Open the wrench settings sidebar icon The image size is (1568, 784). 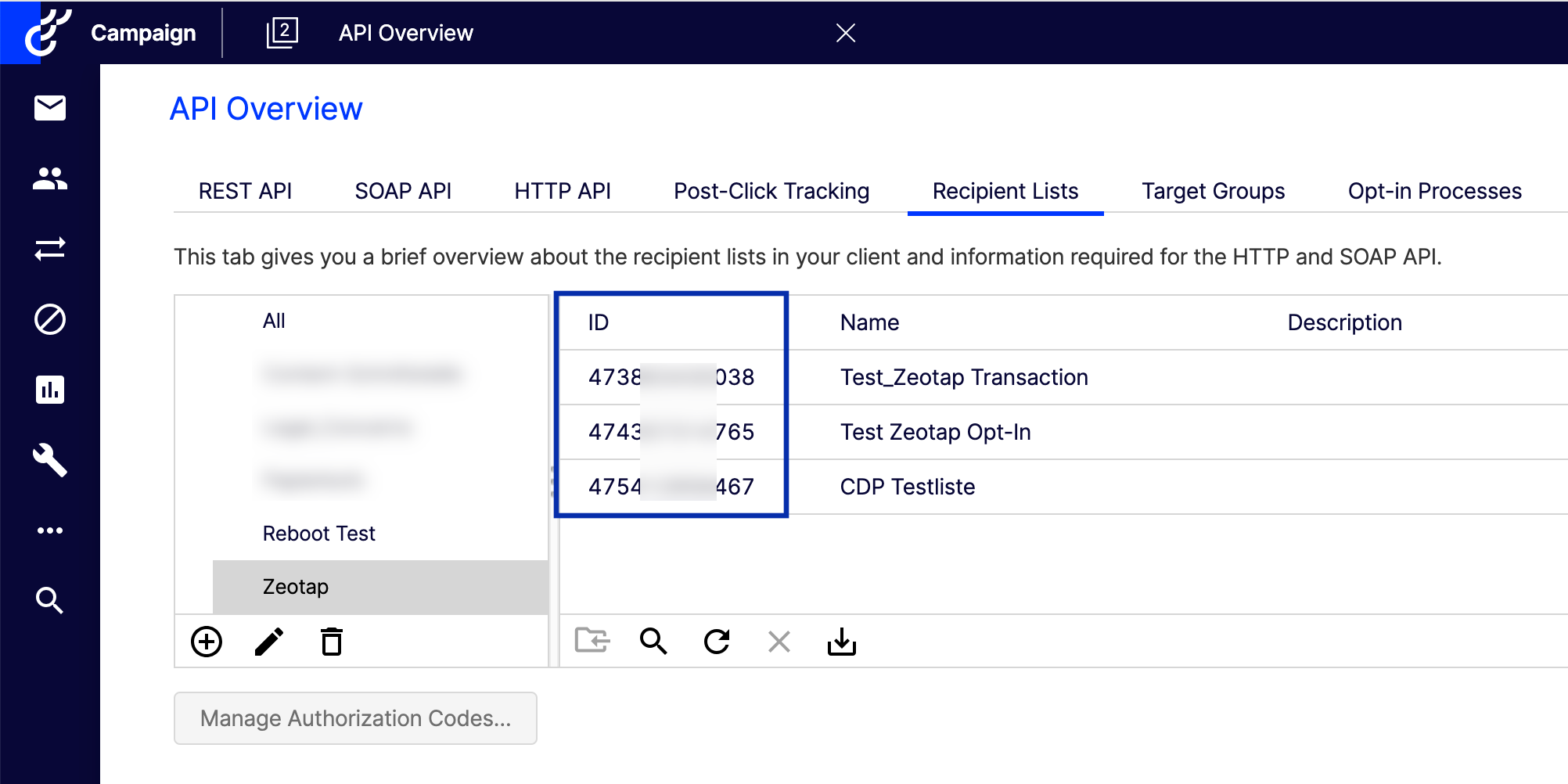pyautogui.click(x=50, y=460)
